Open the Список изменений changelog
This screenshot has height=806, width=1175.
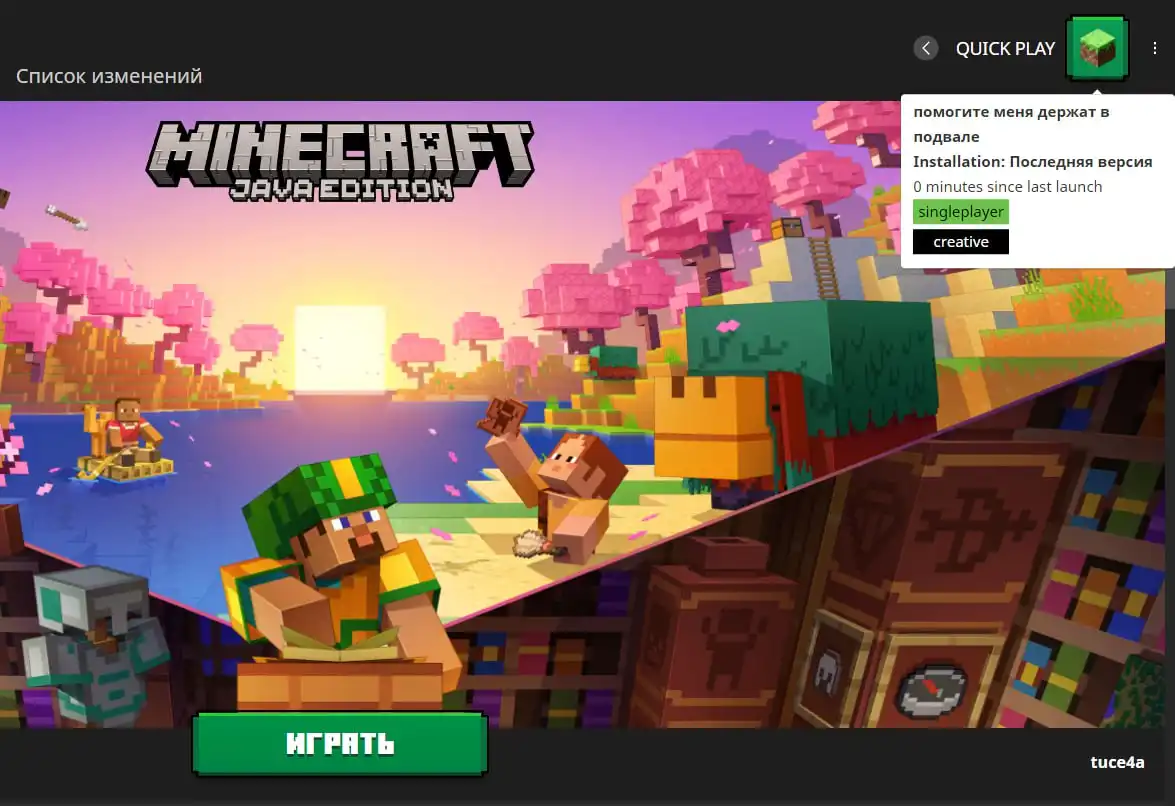(x=109, y=76)
